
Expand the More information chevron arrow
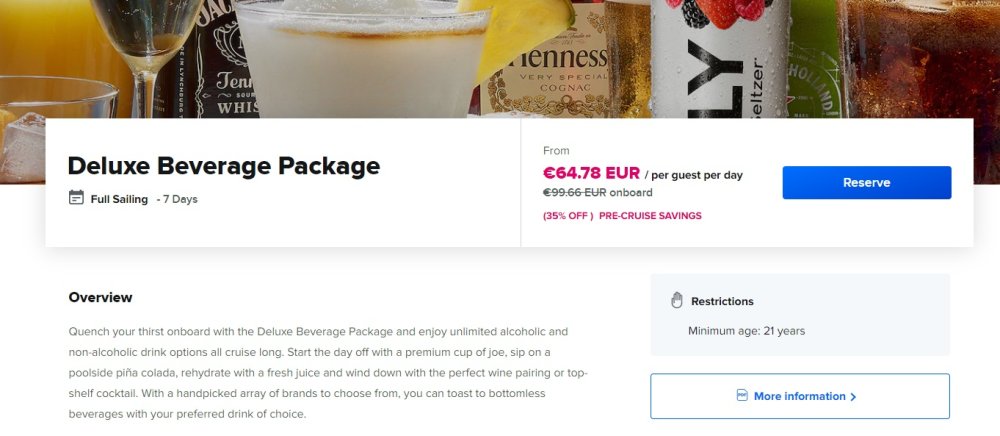coord(853,396)
